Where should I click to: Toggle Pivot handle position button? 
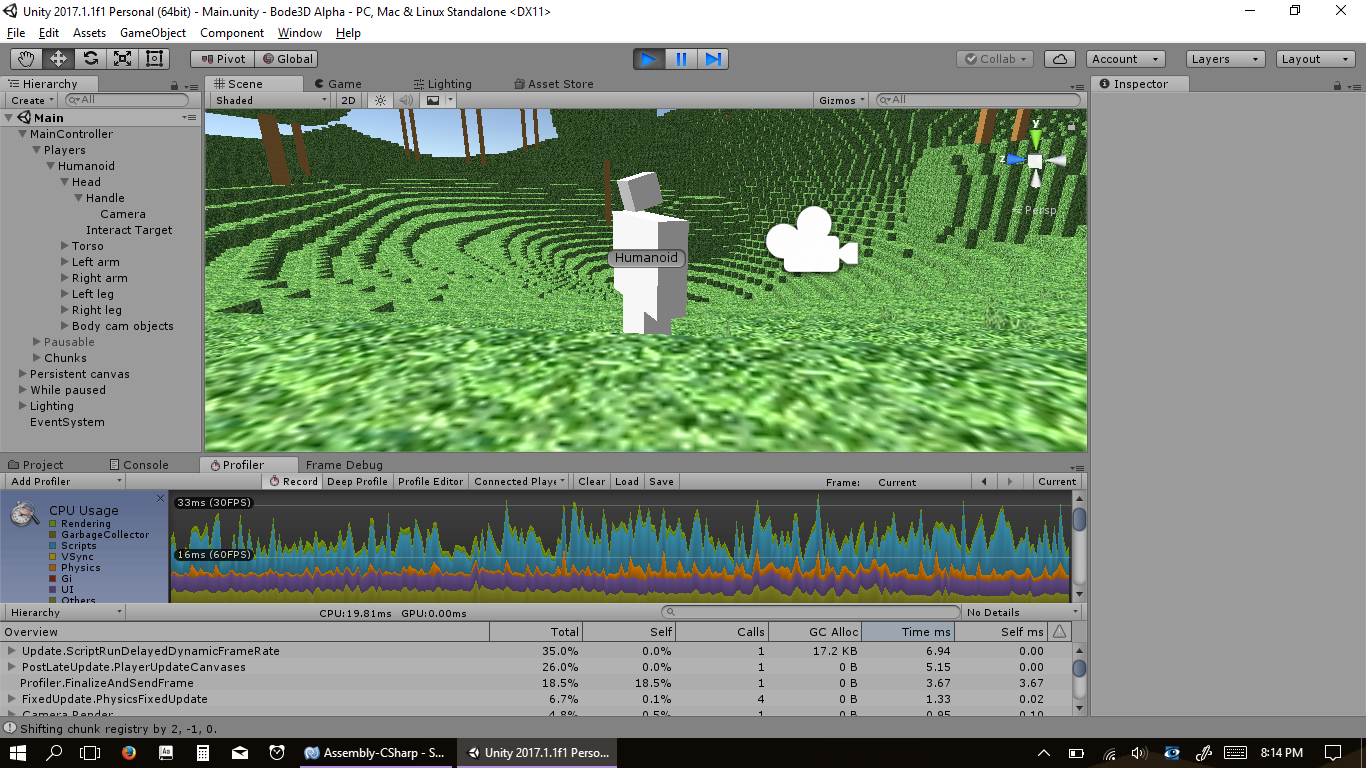222,59
